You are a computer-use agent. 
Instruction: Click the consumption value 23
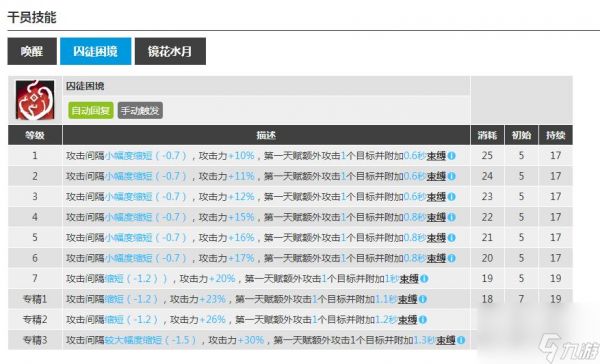tap(487, 197)
